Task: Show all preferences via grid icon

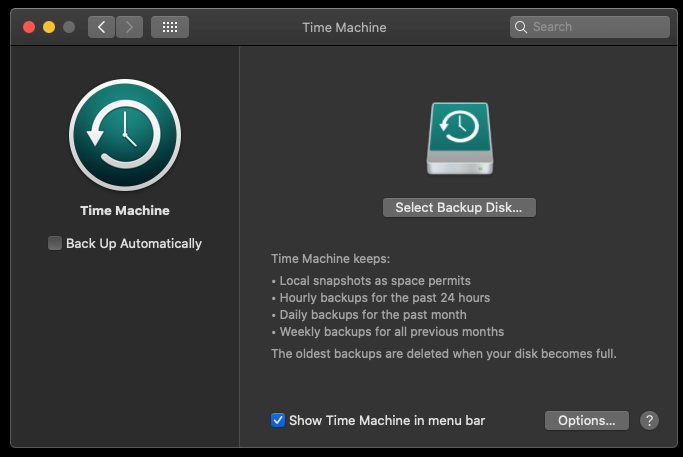Action: click(170, 27)
